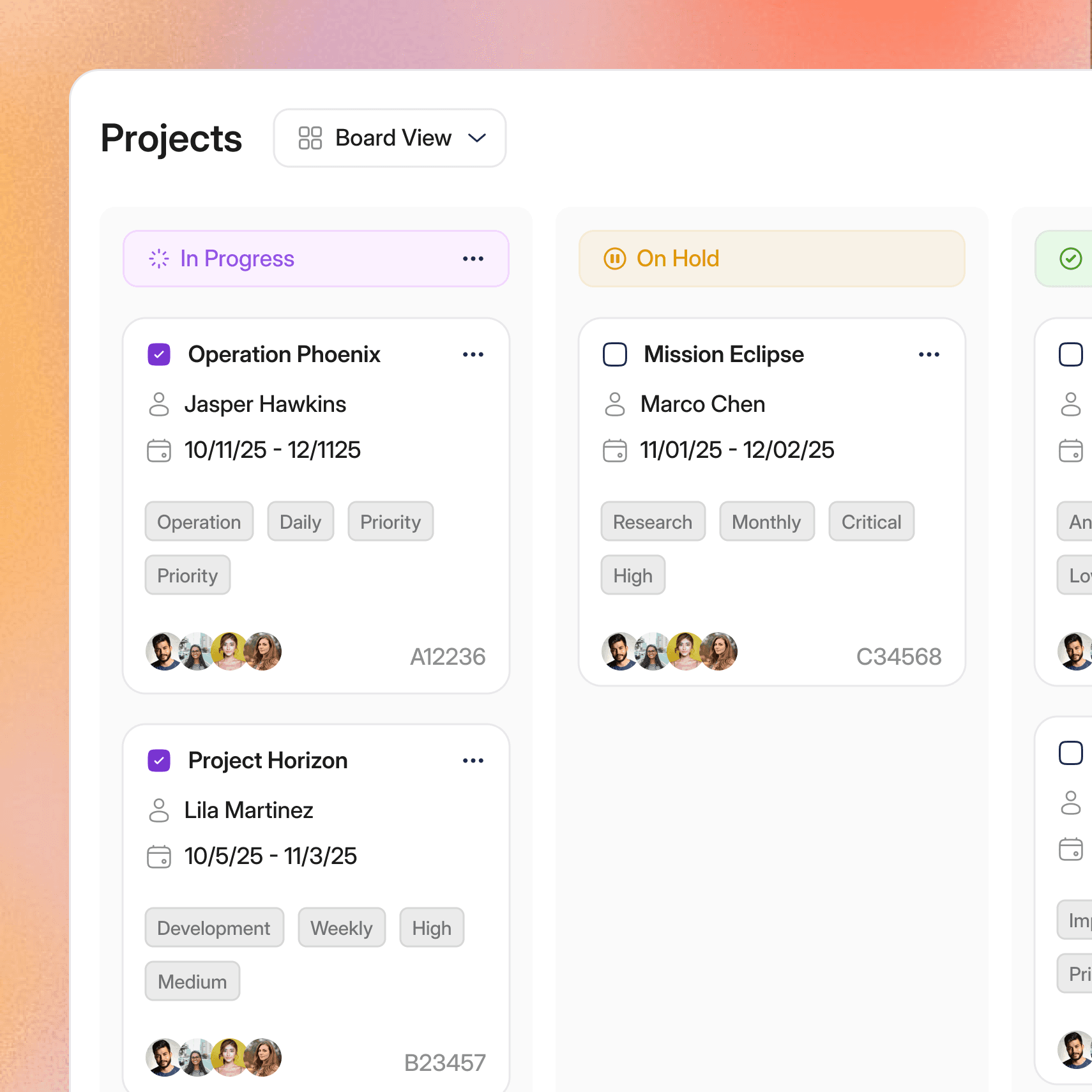The image size is (1092, 1092).
Task: Click date range 10/11/25 - 12/1125
Action: click(273, 450)
